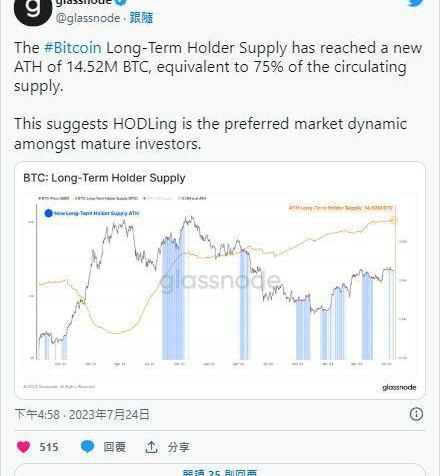Image resolution: width=448 pixels, height=476 pixels.
Task: Click the blue reply bubble icon
Action: (88, 447)
